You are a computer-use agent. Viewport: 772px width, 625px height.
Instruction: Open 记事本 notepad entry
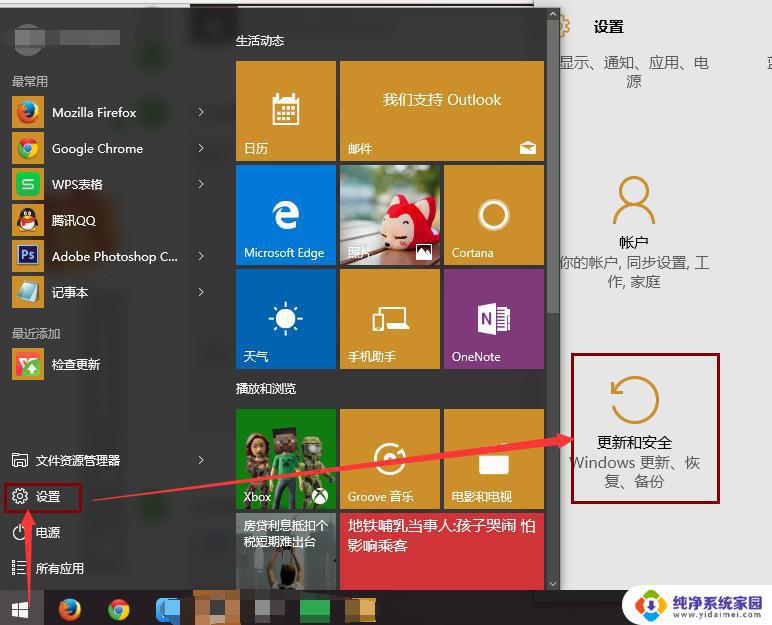coord(108,292)
